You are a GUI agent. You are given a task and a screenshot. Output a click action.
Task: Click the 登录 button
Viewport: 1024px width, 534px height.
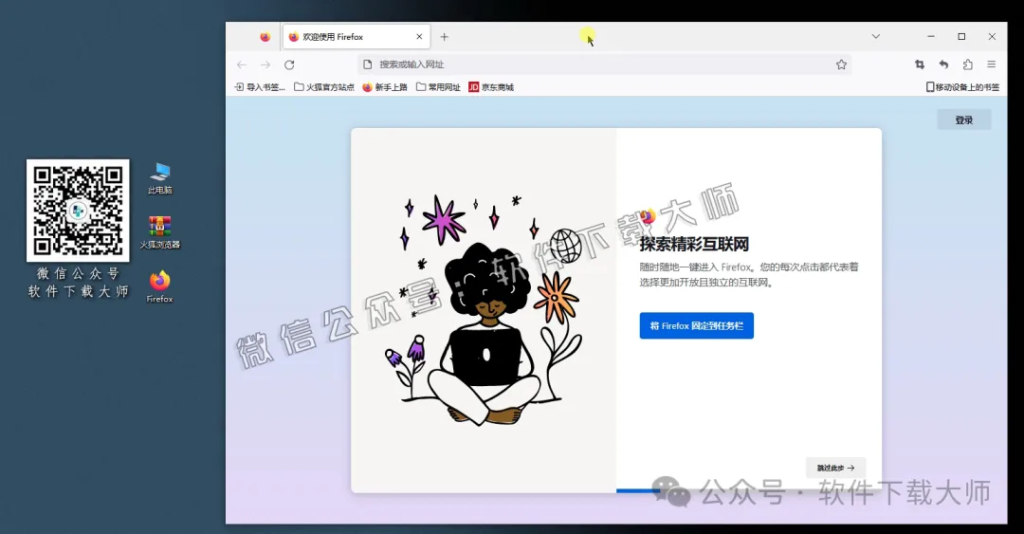(x=964, y=120)
